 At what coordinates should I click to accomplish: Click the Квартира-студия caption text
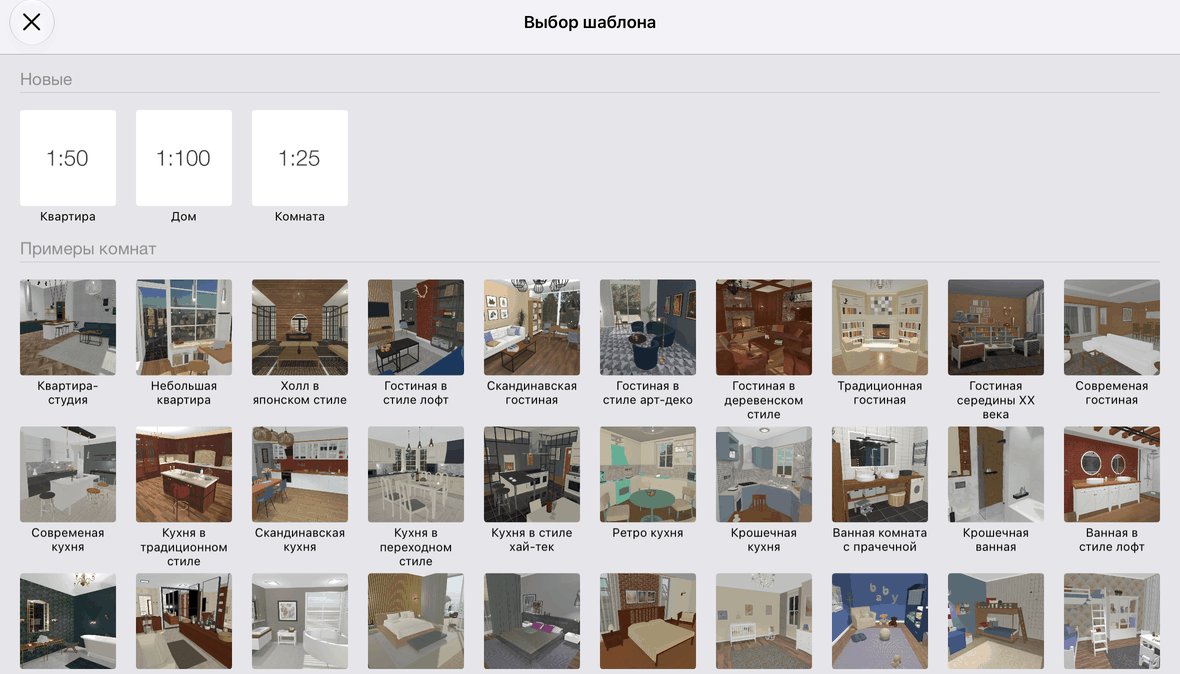(x=68, y=393)
